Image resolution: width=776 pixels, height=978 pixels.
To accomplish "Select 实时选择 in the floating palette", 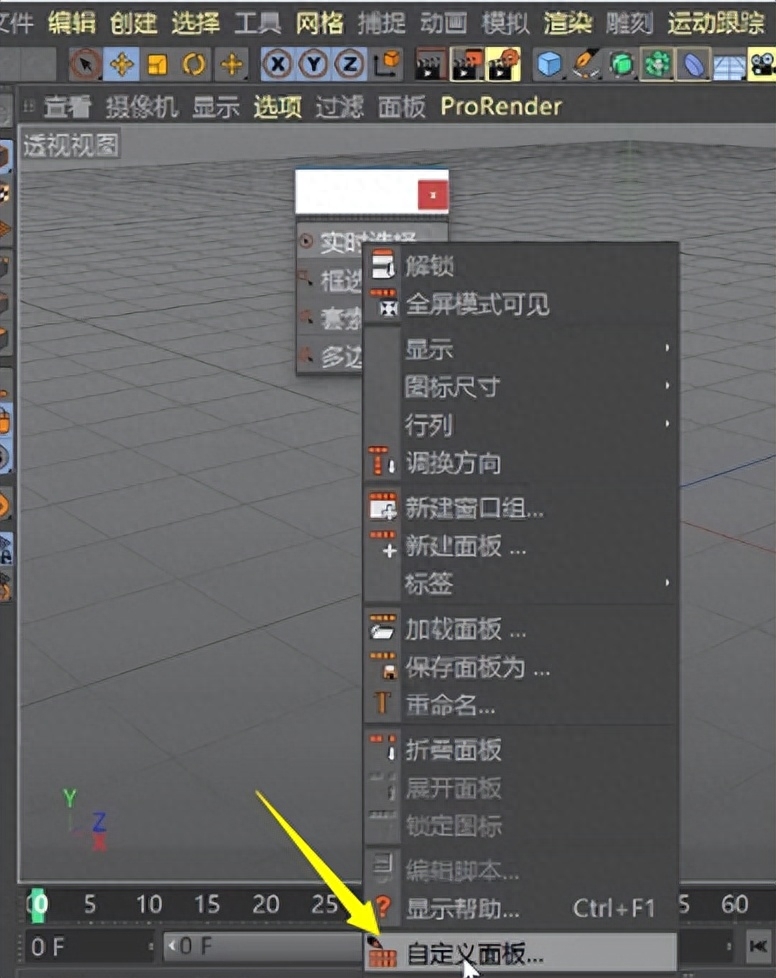I will (x=372, y=241).
